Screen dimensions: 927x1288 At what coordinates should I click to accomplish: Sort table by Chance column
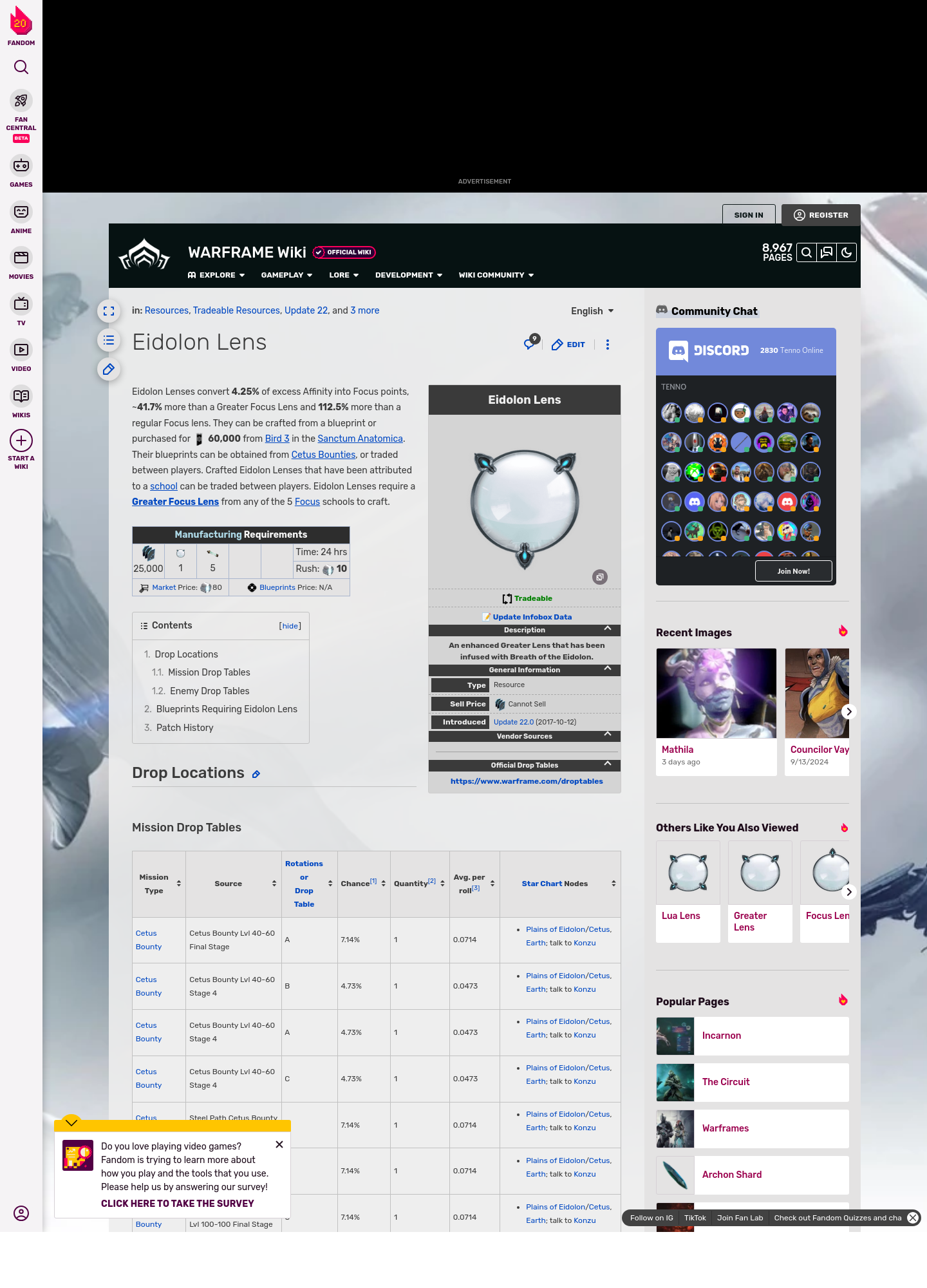[x=384, y=884]
